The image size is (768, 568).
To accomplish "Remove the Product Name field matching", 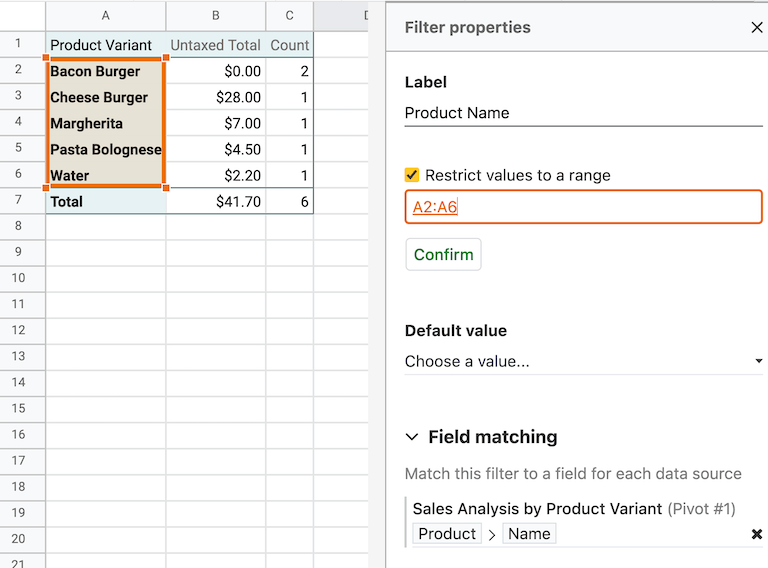I will pos(756,535).
